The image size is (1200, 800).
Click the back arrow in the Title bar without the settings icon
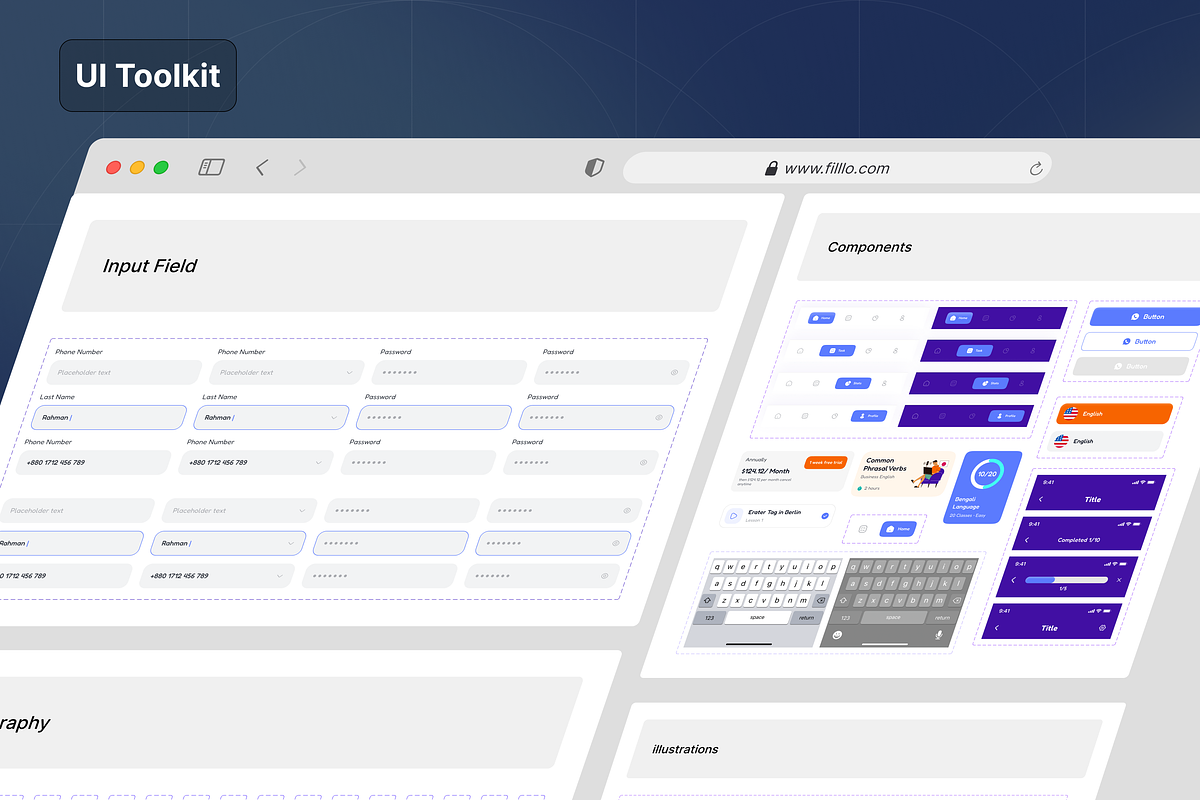pyautogui.click(x=1041, y=499)
